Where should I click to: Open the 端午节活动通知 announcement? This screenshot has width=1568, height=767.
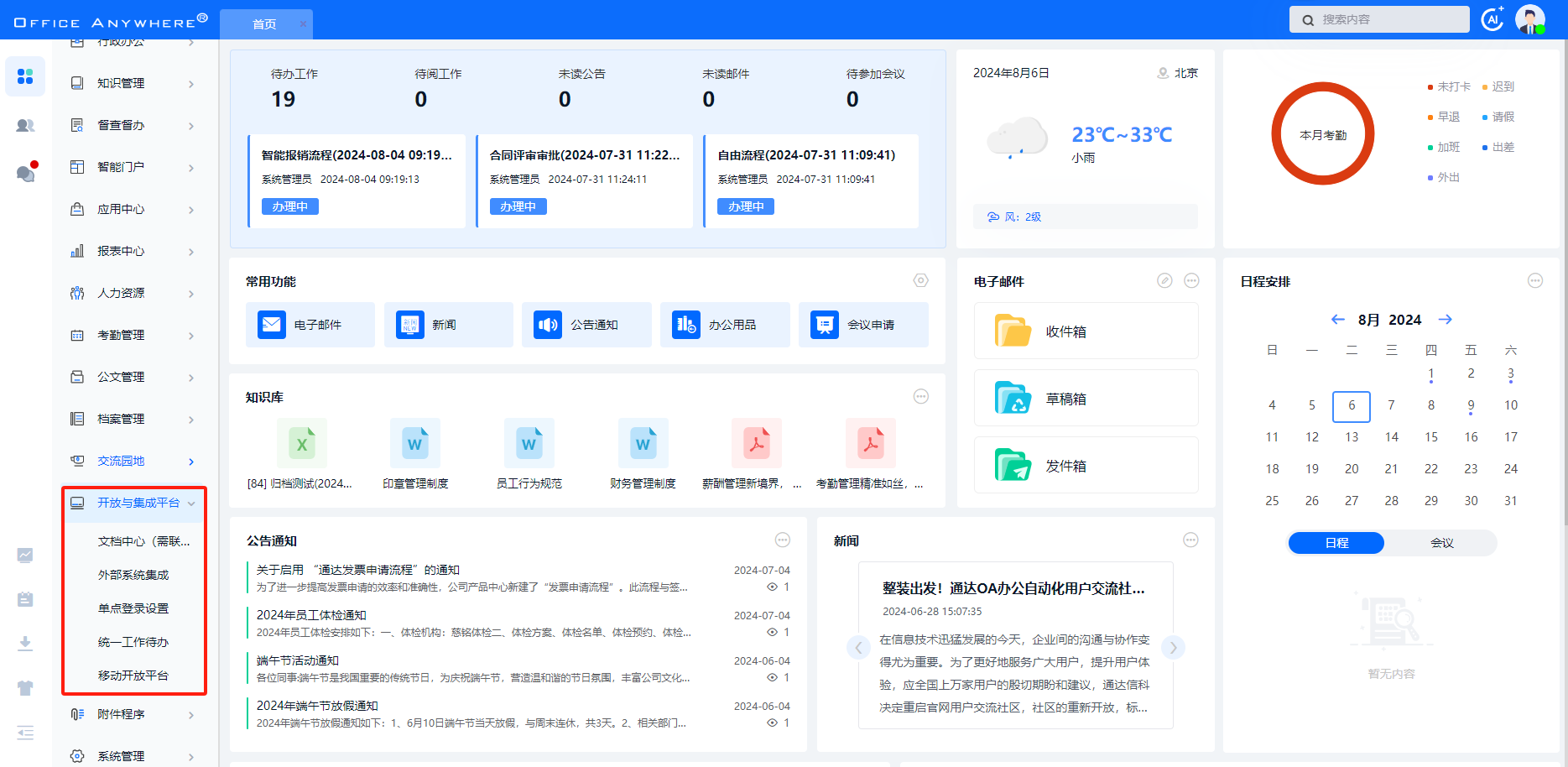[x=298, y=660]
